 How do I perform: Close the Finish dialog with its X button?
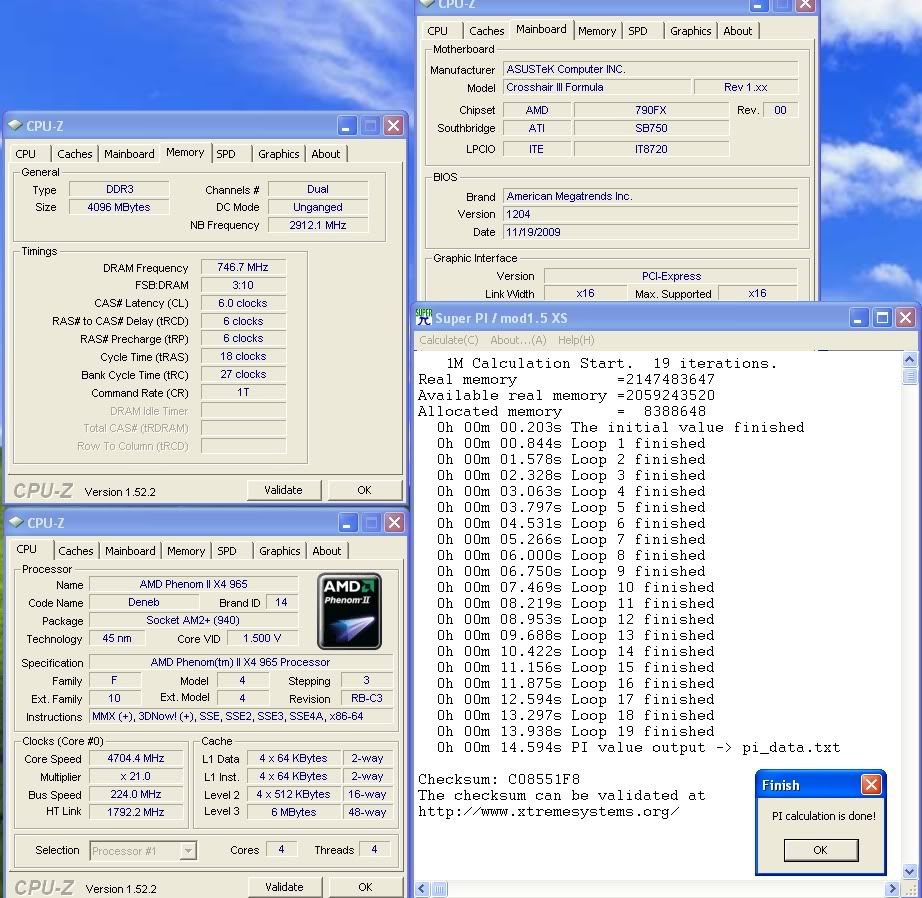(871, 785)
